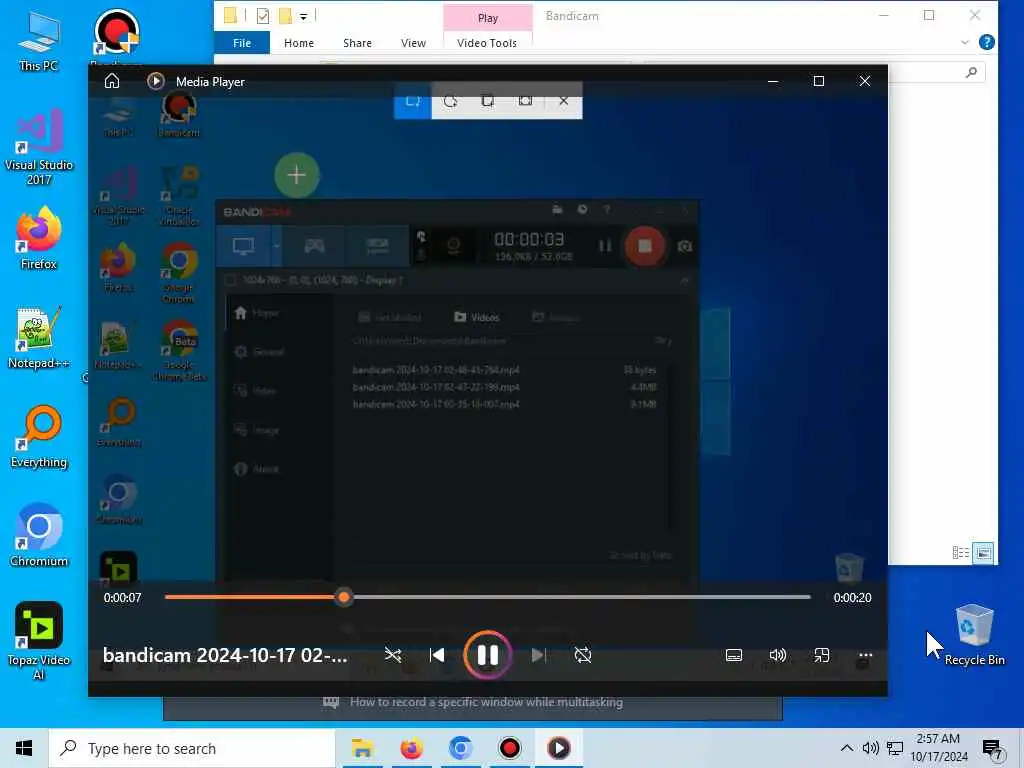The width and height of the screenshot is (1024, 768).
Task: Open the notification center
Action: [x=992, y=749]
